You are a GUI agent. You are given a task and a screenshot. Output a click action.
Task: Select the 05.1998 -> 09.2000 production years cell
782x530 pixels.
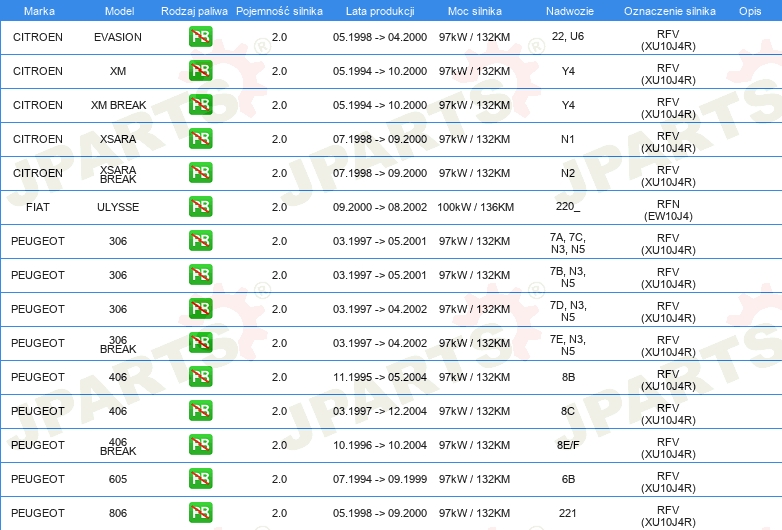tap(380, 513)
